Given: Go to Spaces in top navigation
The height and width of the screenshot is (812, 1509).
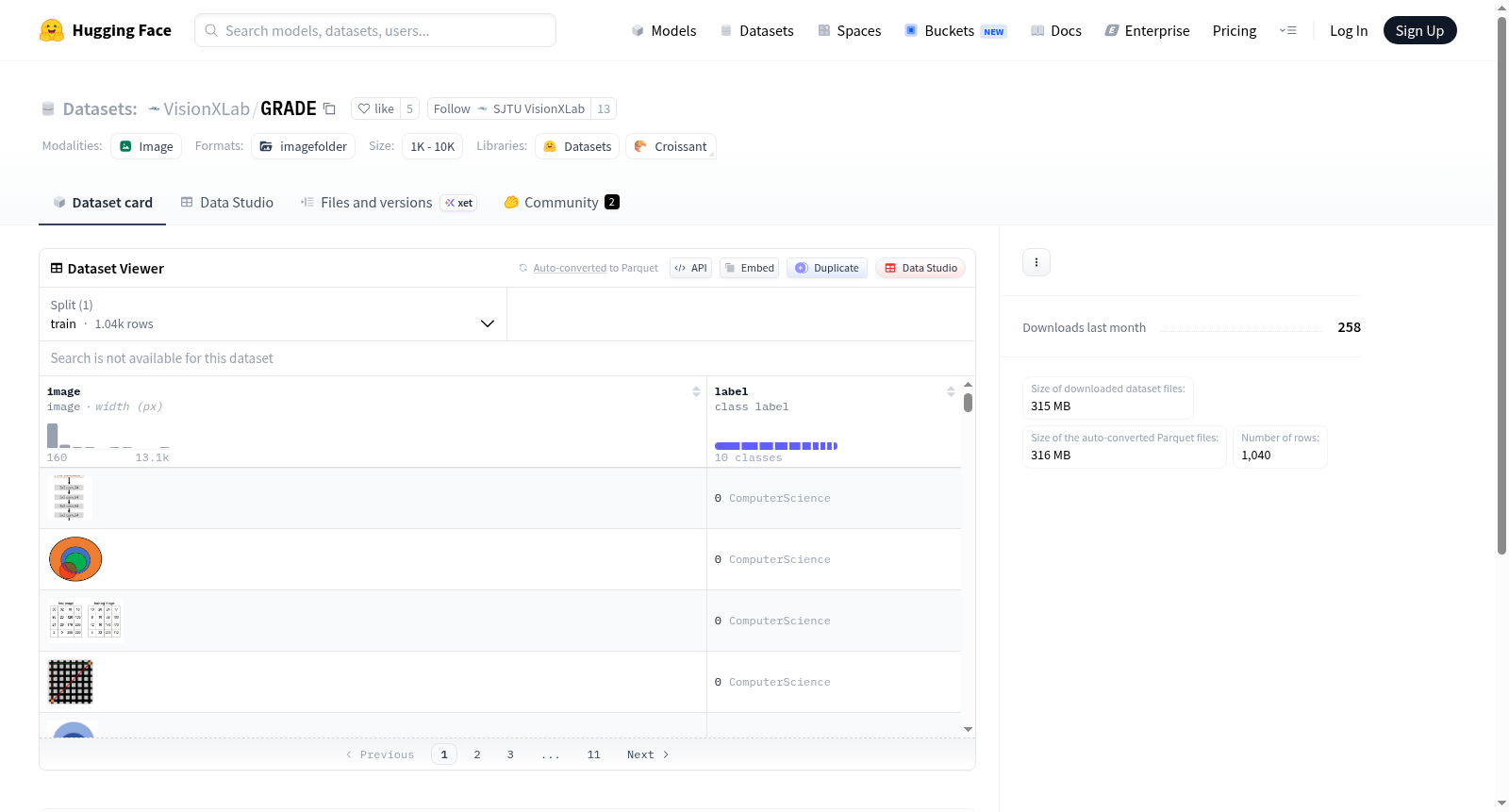Looking at the screenshot, I should [850, 31].
